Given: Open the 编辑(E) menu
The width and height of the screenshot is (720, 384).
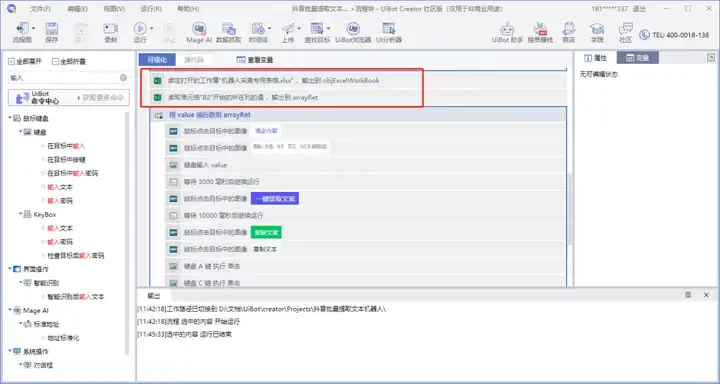Looking at the screenshot, I should [77, 9].
